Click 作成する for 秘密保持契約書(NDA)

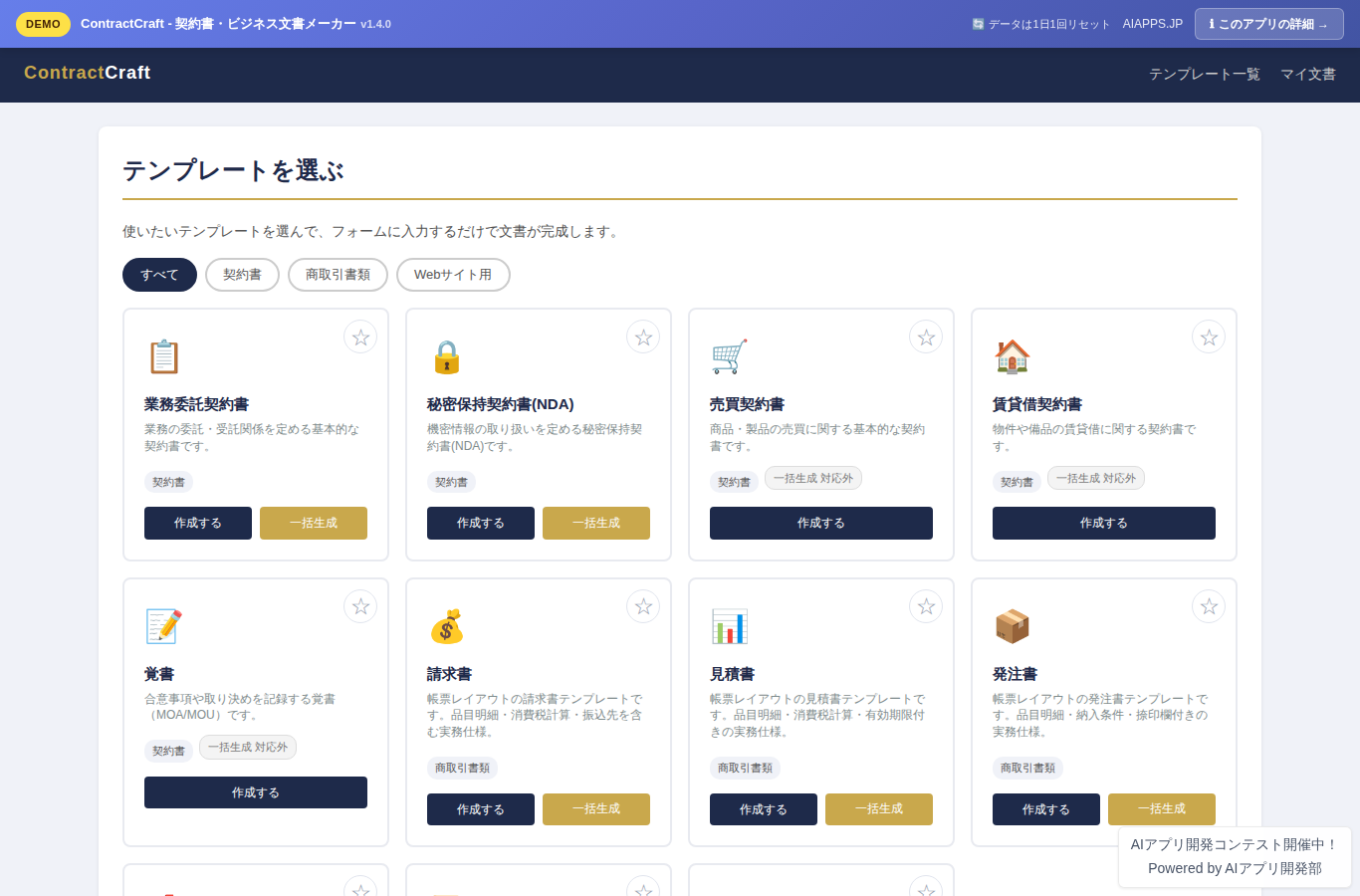[481, 523]
